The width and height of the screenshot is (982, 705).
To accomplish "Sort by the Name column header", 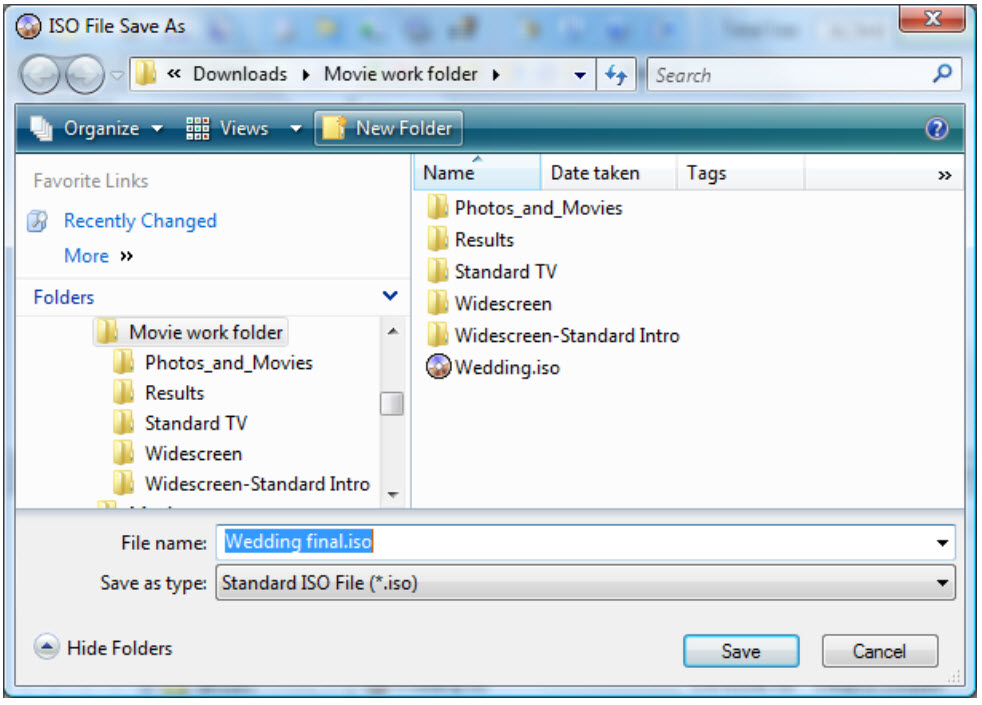I will point(477,172).
